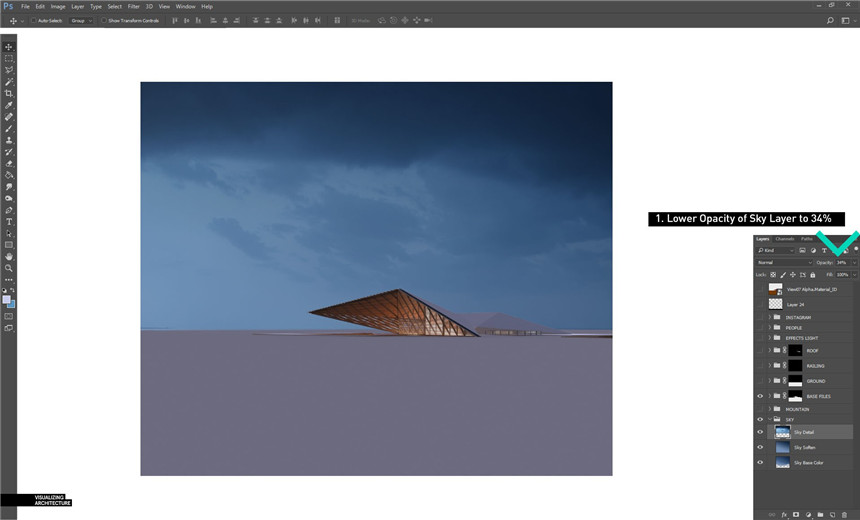Open the Group auto-select dropdown
The width and height of the screenshot is (860, 520).
tap(80, 20)
